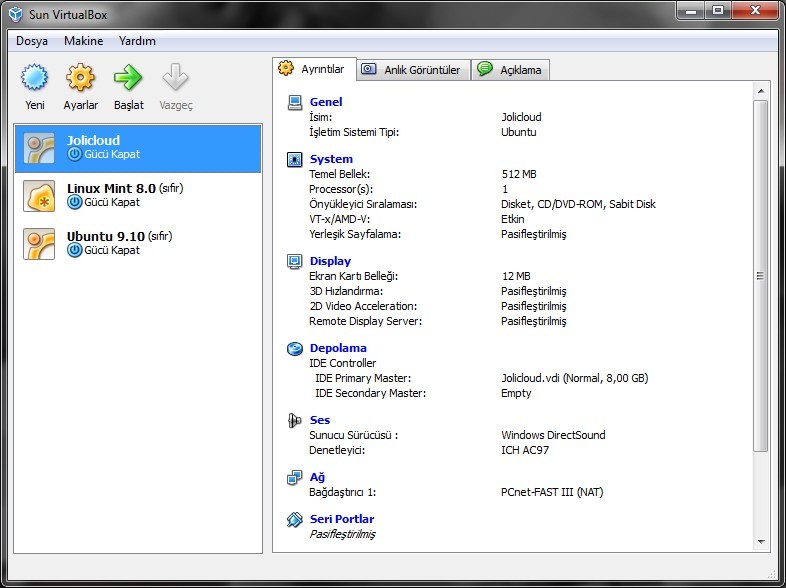Click the 512 MB memory value
Viewport: 786px width, 588px height.
(519, 174)
